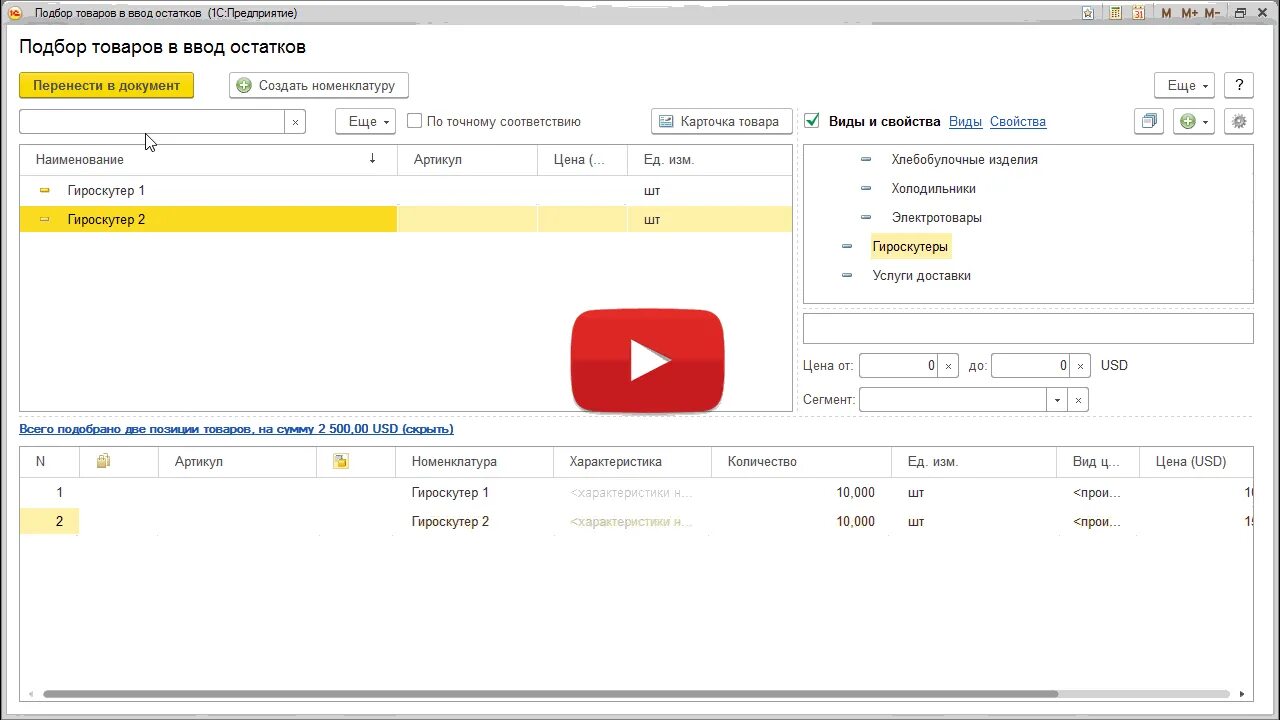Open the Виды link
This screenshot has width=1280, height=720.
click(965, 121)
